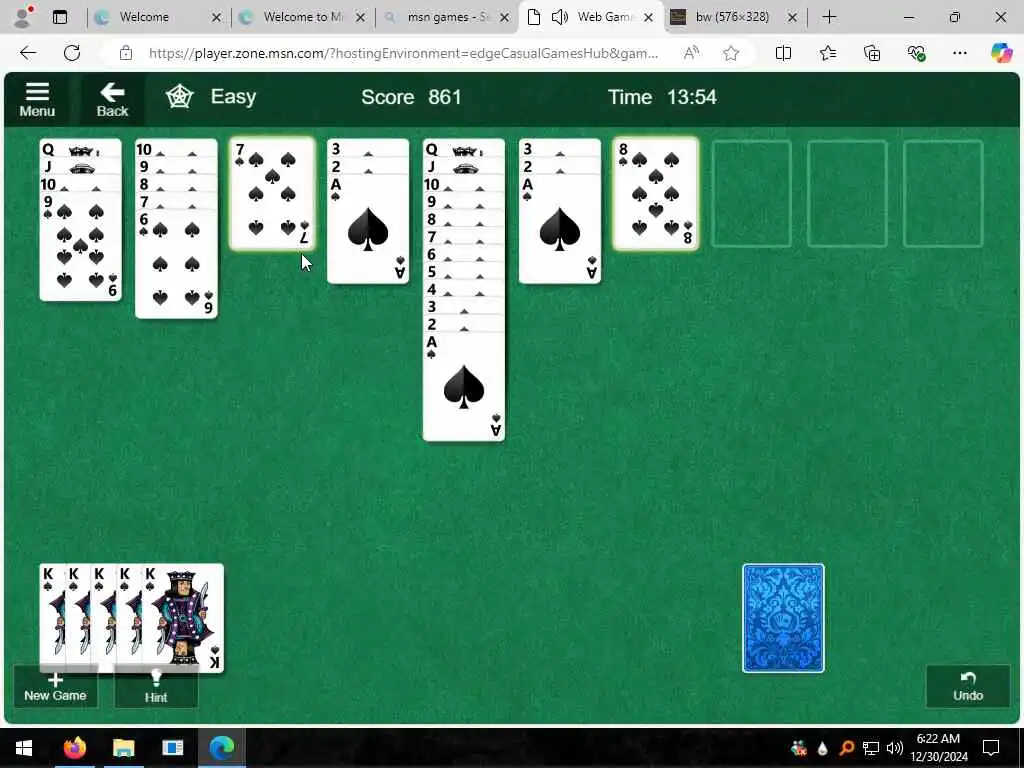The image size is (1024, 768).
Task: Open browser Settings and more menu
Action: (x=959, y=53)
